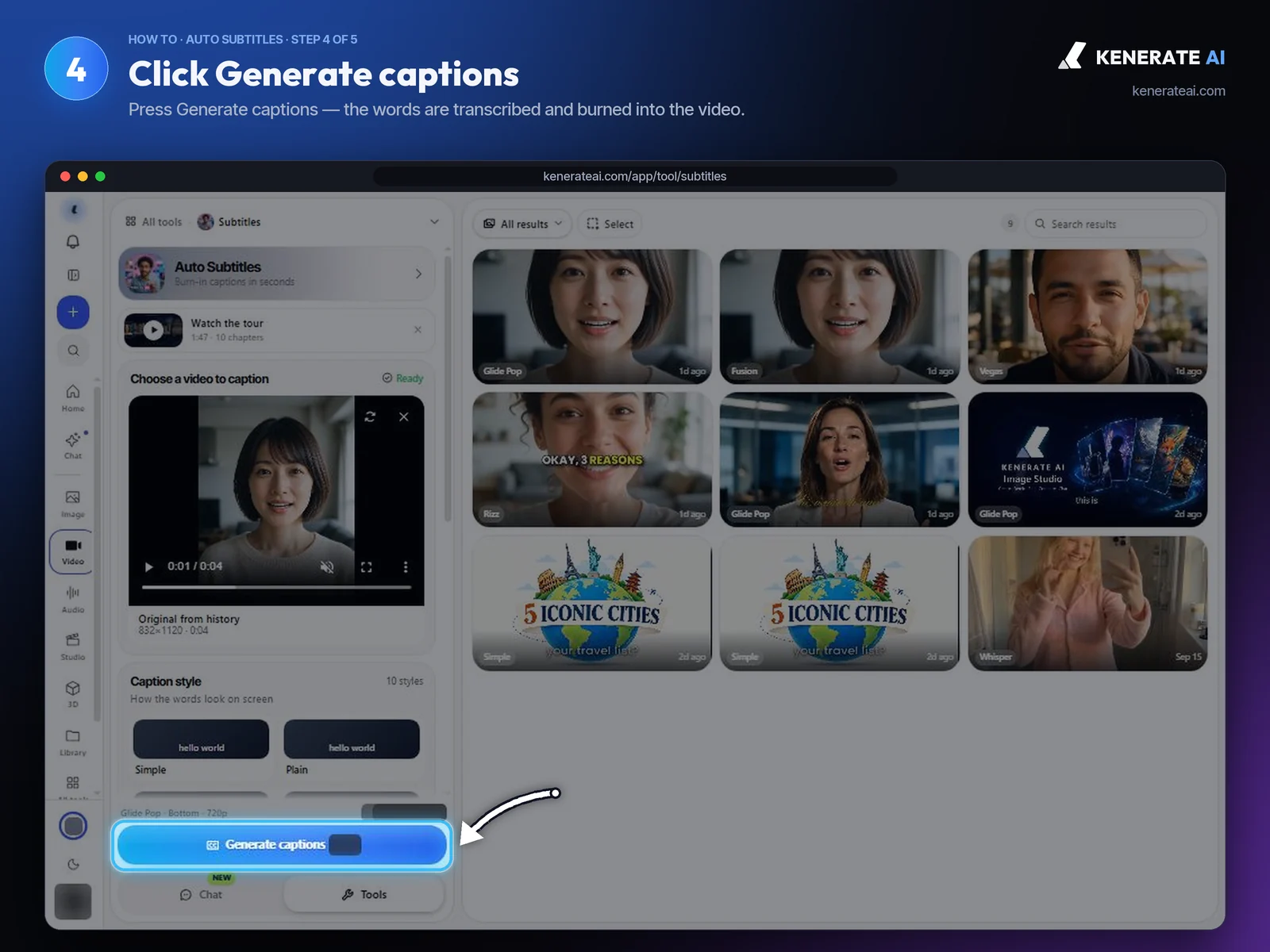Viewport: 1270px width, 952px height.
Task: Open Chat from the sidebar
Action: [x=73, y=445]
